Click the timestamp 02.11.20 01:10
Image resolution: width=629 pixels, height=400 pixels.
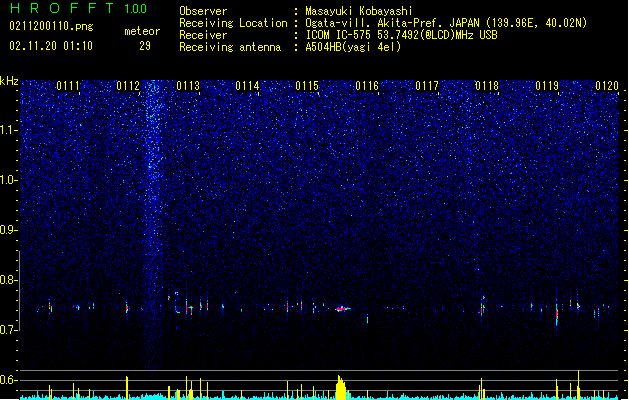point(51,46)
